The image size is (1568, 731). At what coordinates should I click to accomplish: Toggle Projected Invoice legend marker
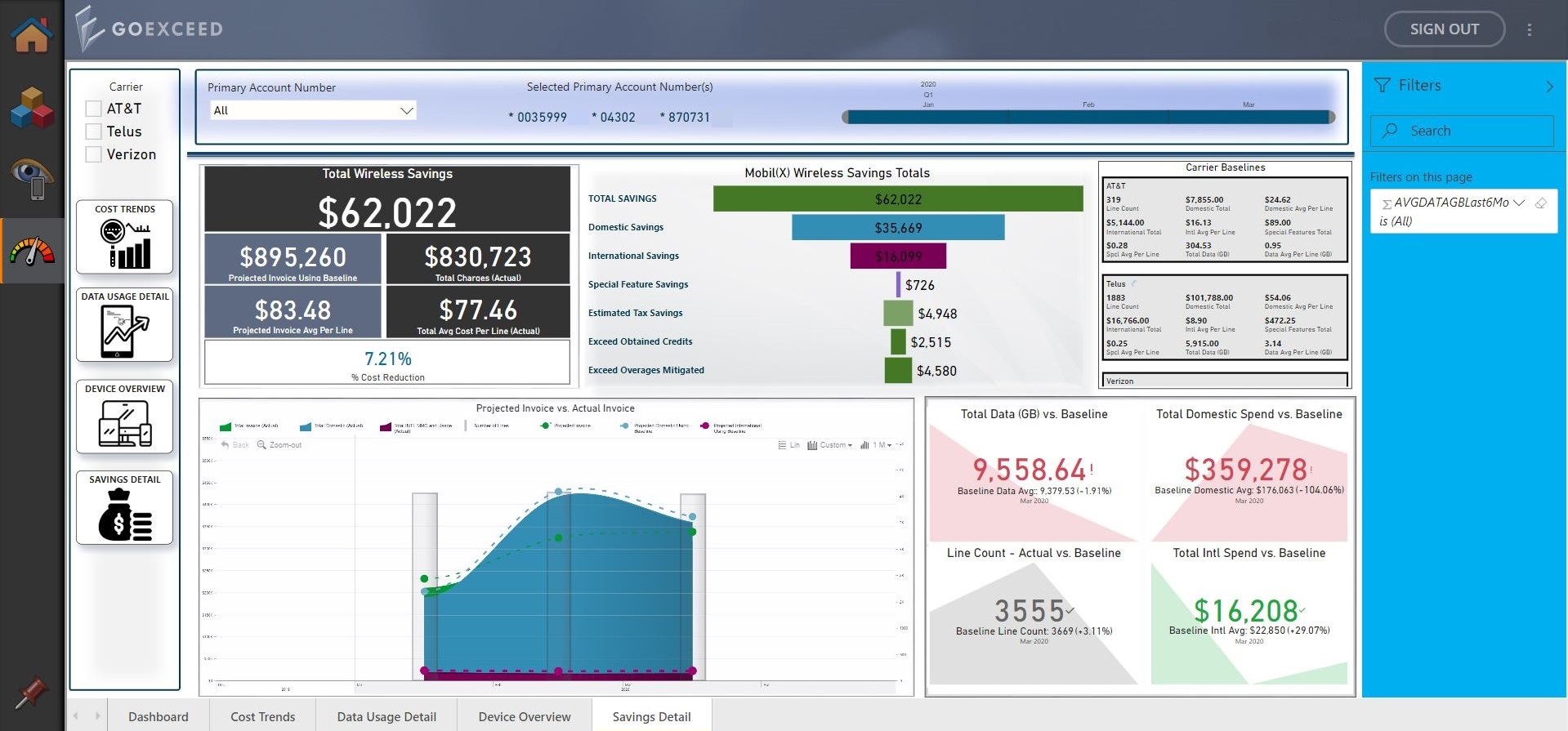click(545, 426)
